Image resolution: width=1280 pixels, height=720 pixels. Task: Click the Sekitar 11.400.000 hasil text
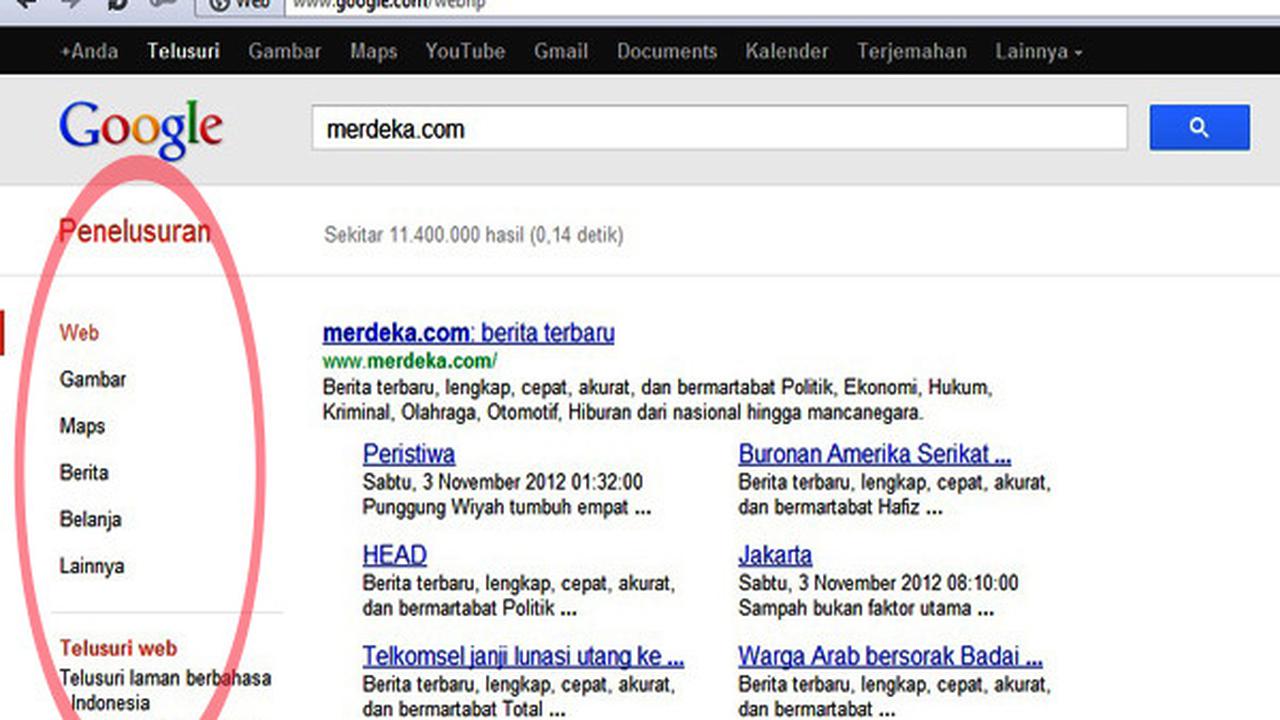tap(473, 236)
